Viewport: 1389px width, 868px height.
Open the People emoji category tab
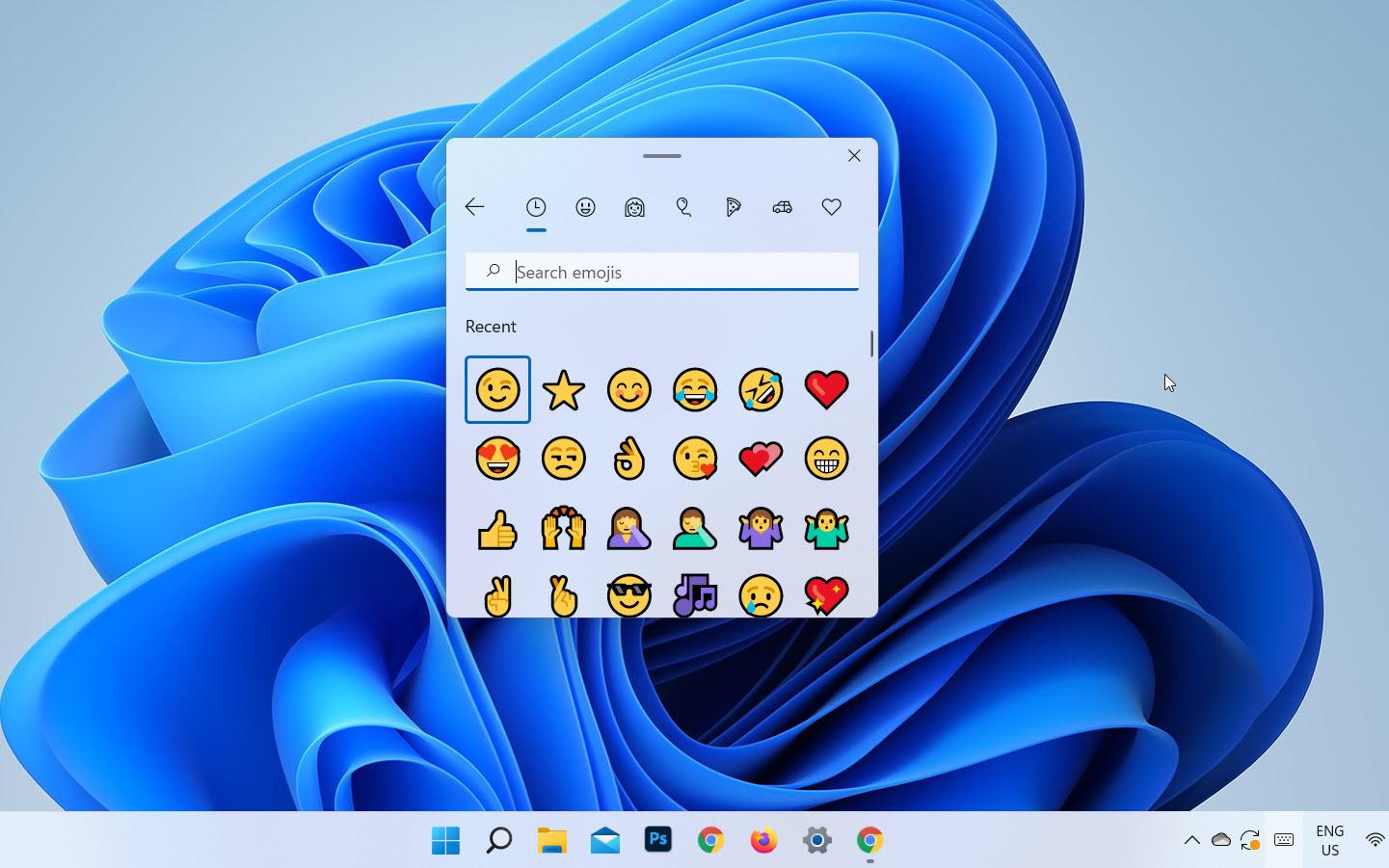pos(634,207)
